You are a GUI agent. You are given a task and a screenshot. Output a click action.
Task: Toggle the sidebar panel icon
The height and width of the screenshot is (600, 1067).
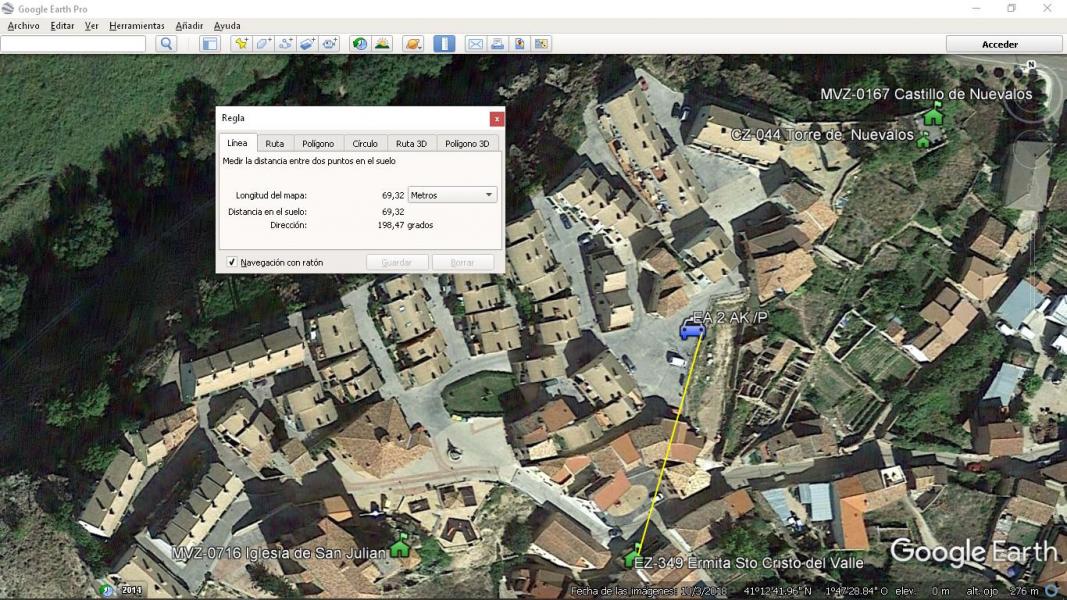click(x=209, y=44)
